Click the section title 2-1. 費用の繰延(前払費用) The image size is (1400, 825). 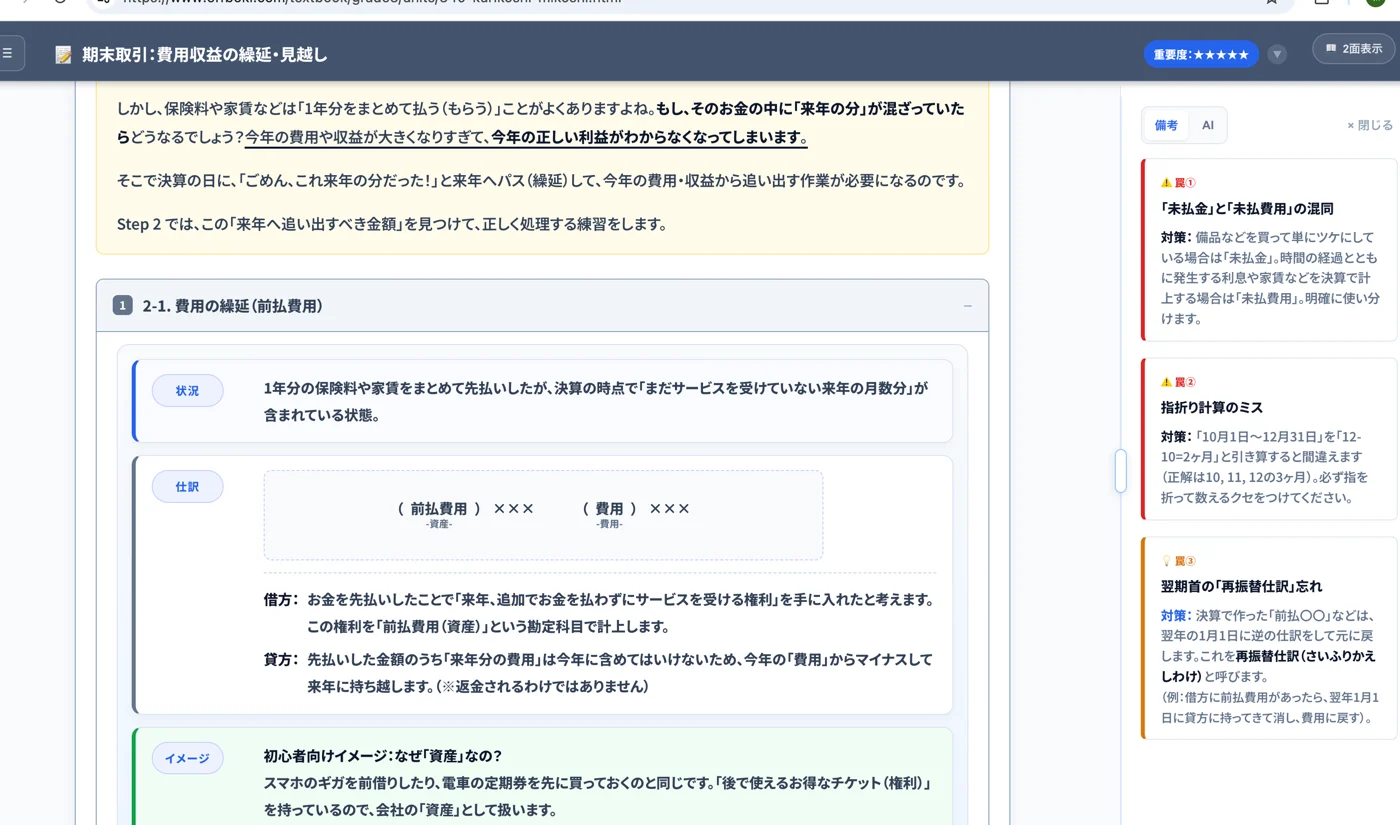coord(232,306)
